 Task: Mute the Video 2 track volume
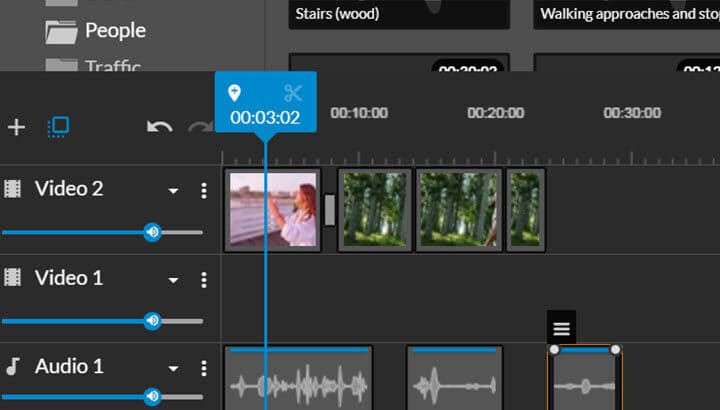tap(152, 232)
